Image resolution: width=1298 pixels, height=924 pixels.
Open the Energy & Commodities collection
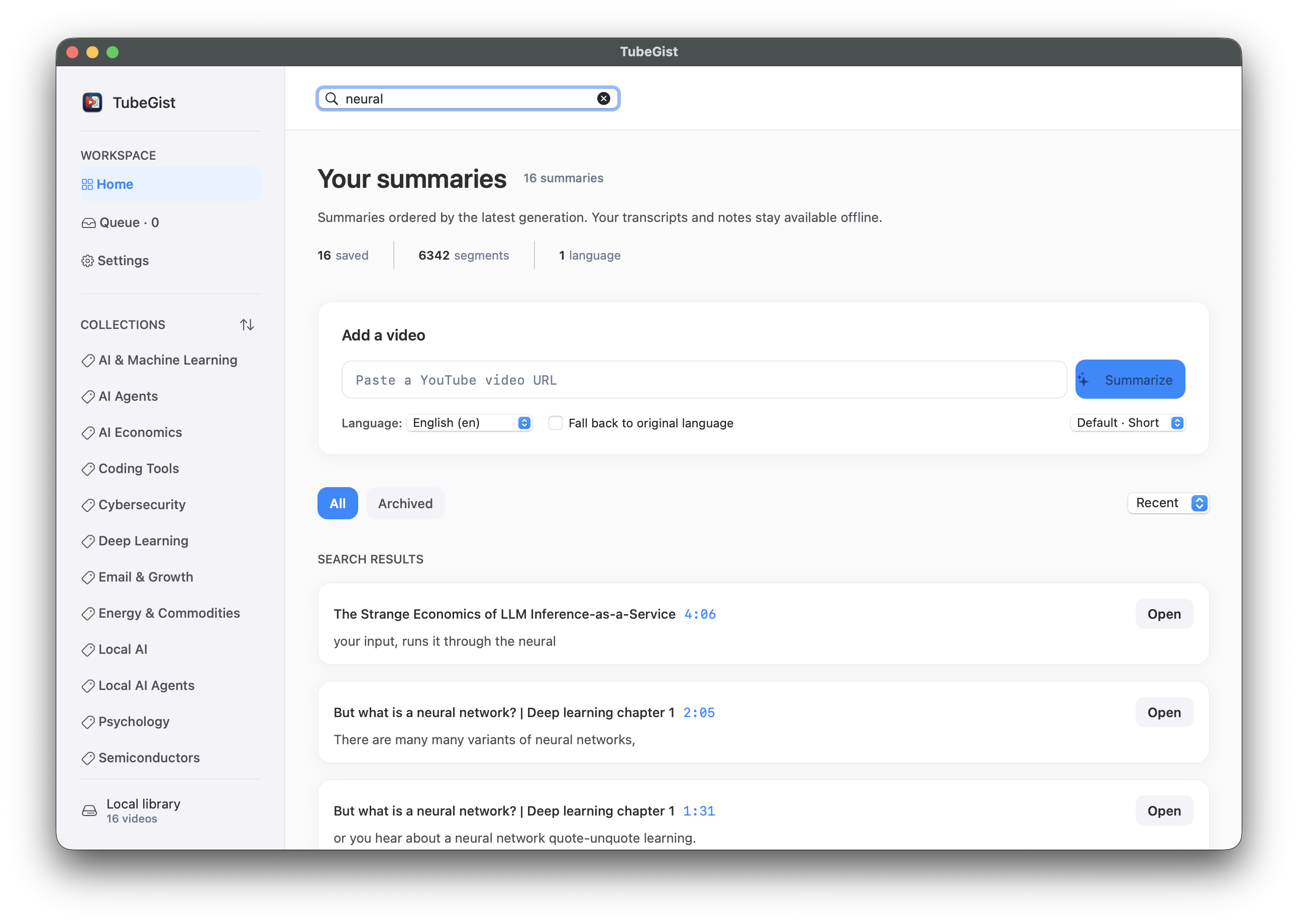[x=169, y=613]
